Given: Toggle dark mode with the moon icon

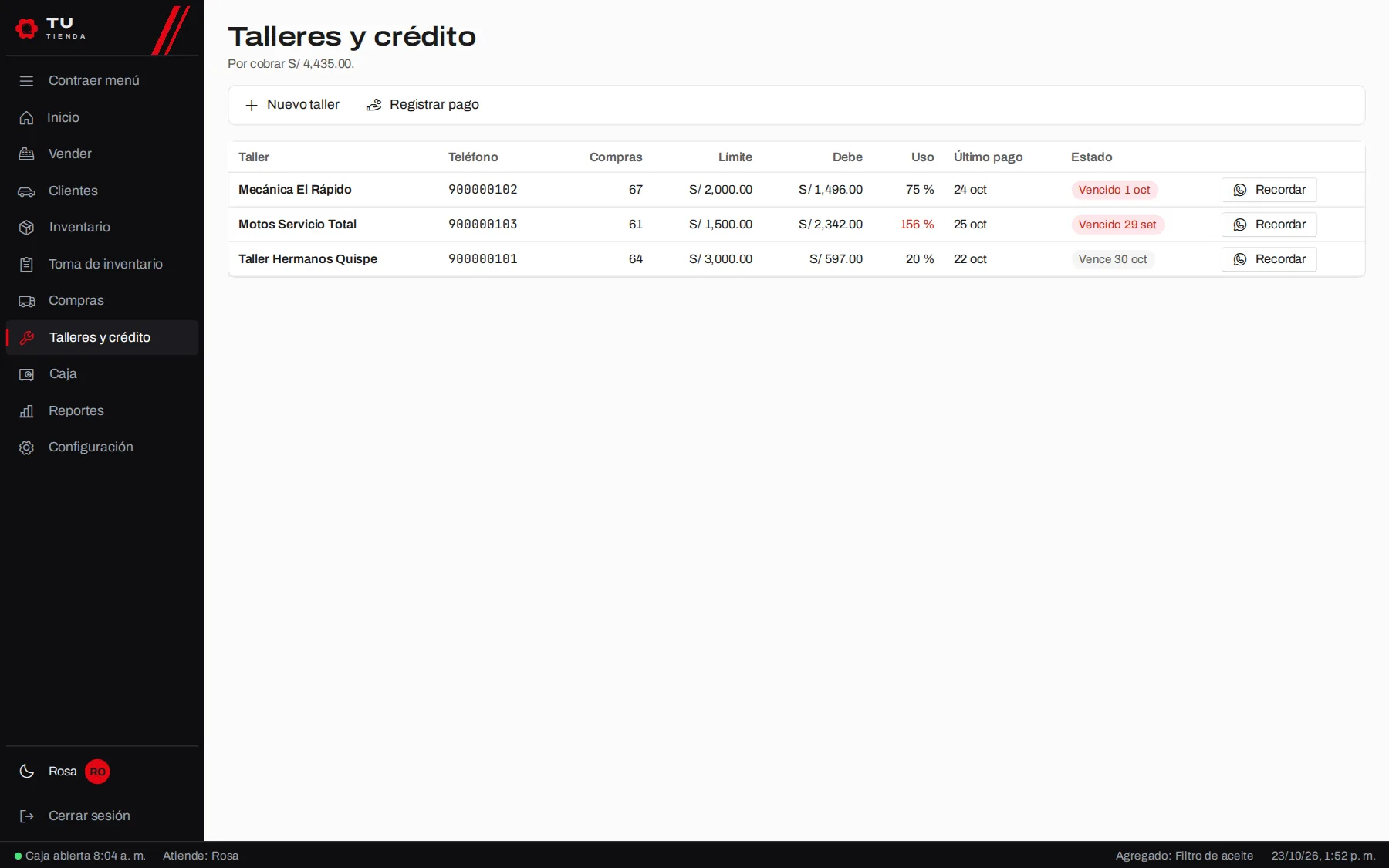Looking at the screenshot, I should tap(27, 772).
